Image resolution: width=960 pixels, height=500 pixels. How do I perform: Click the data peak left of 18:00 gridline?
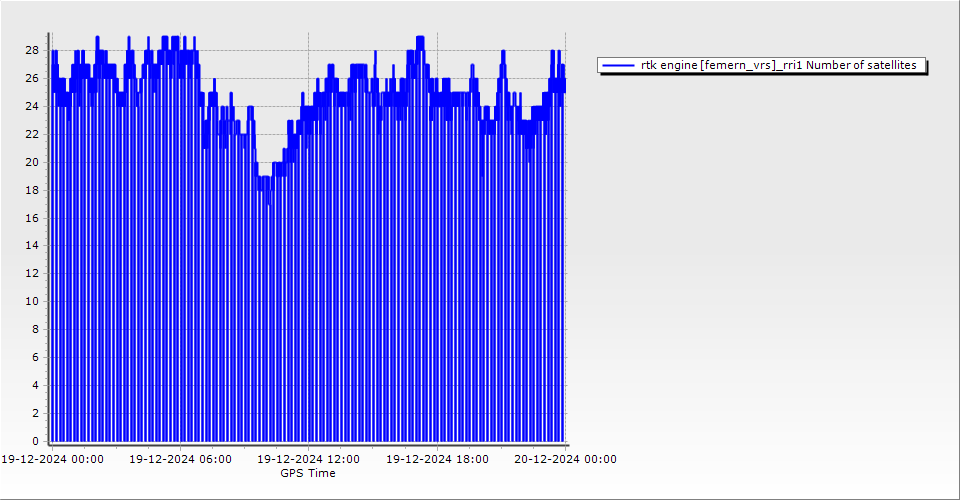click(x=420, y=38)
